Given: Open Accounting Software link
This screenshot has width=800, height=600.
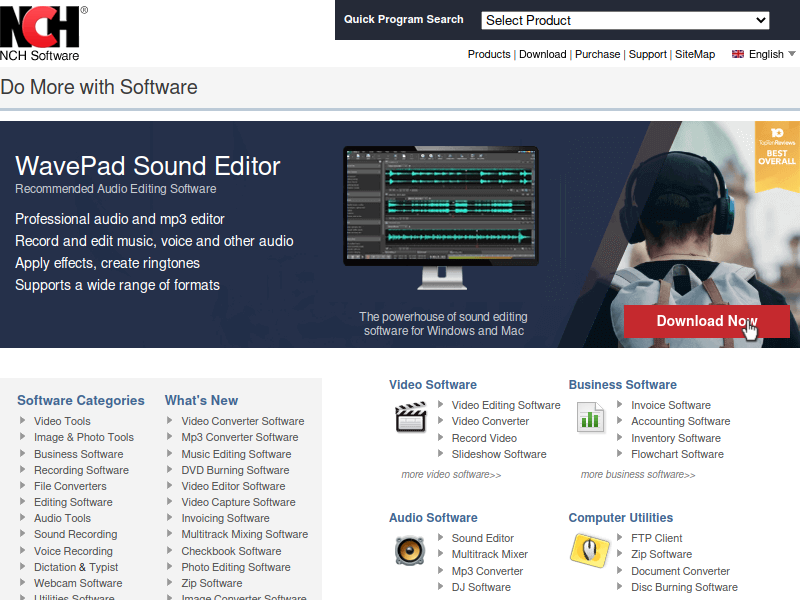Looking at the screenshot, I should 681,421.
